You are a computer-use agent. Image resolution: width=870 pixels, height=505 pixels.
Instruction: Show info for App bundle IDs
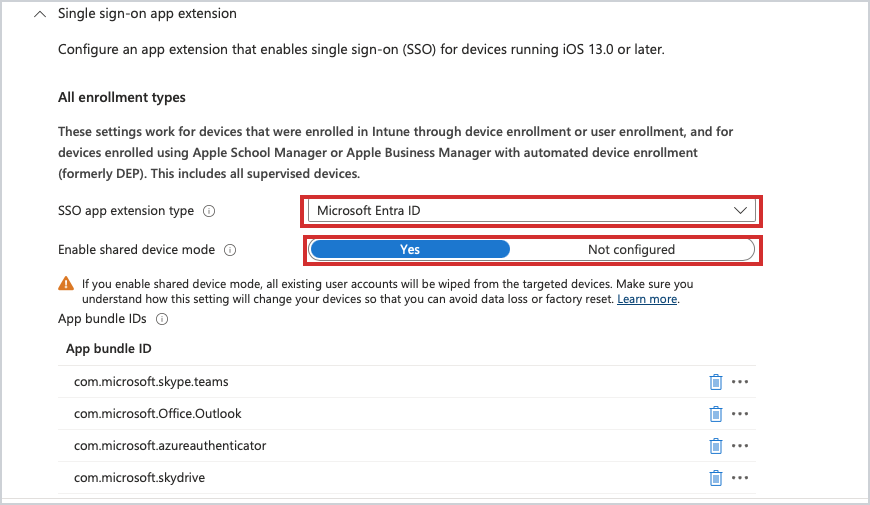(162, 319)
